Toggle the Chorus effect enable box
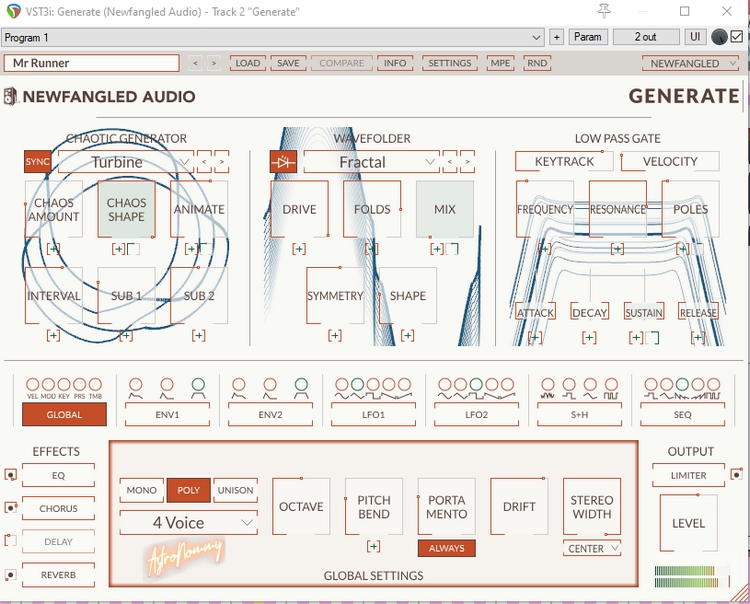 coord(11,507)
